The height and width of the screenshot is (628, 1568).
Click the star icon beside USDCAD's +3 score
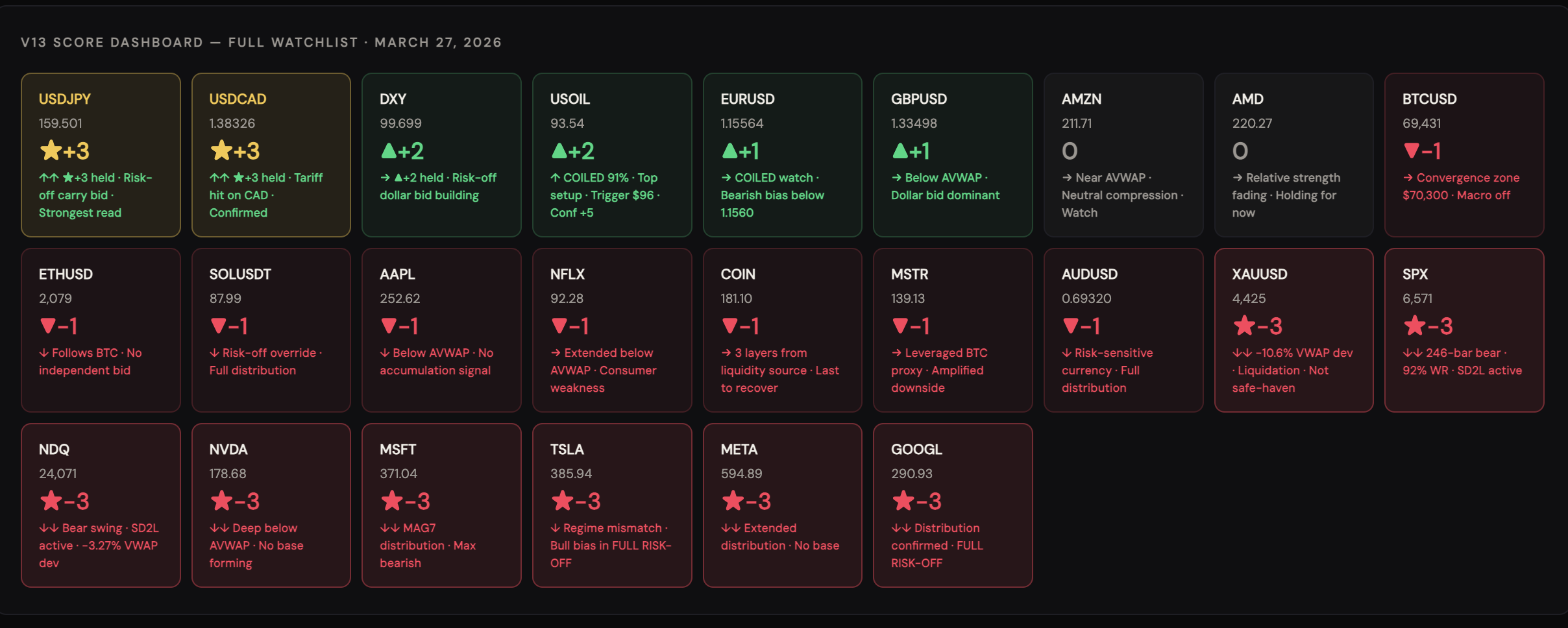coord(221,151)
